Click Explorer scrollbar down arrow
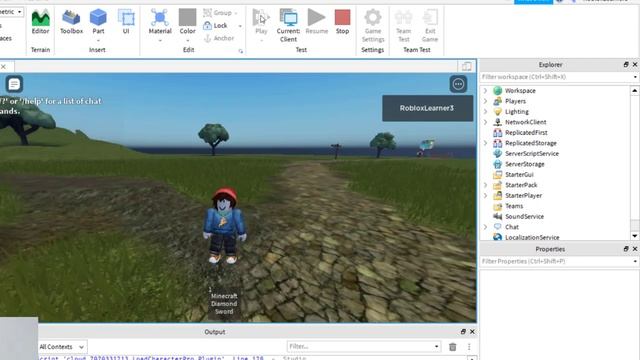 (635, 236)
